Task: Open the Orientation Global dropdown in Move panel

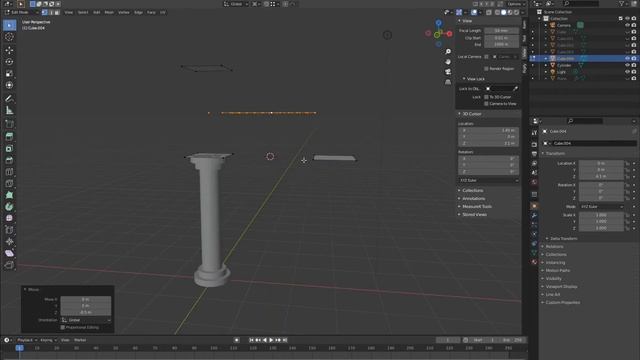Action: click(86, 320)
